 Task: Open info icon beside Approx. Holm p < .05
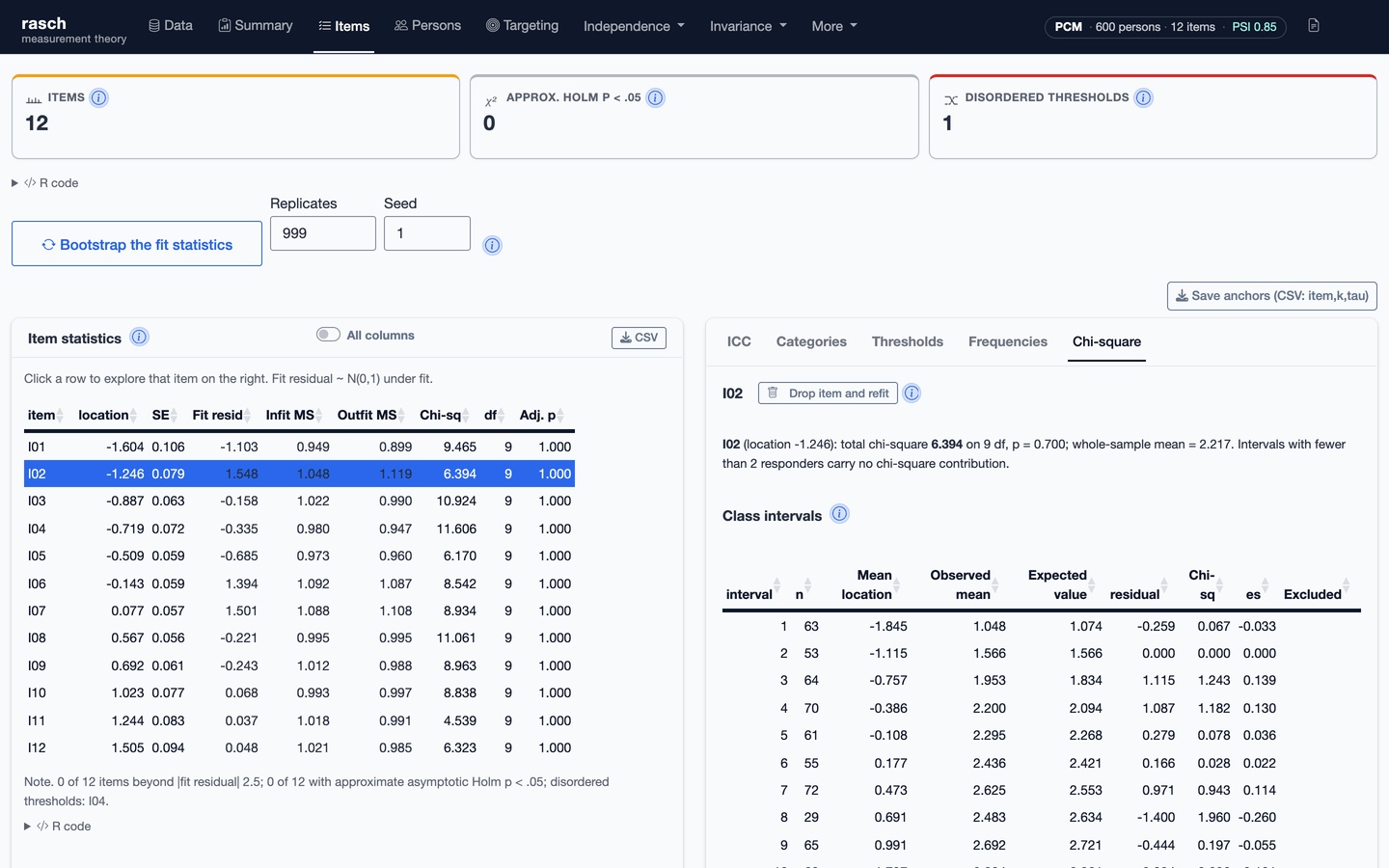[656, 97]
